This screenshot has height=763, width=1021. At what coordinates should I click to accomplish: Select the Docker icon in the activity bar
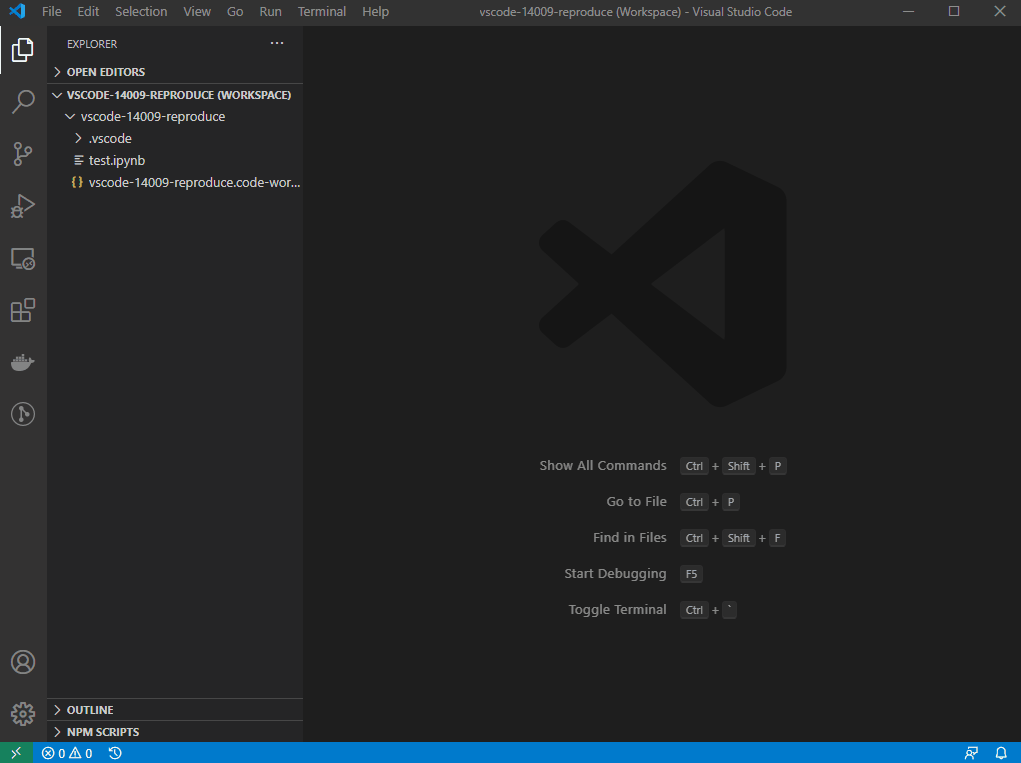(x=23, y=362)
